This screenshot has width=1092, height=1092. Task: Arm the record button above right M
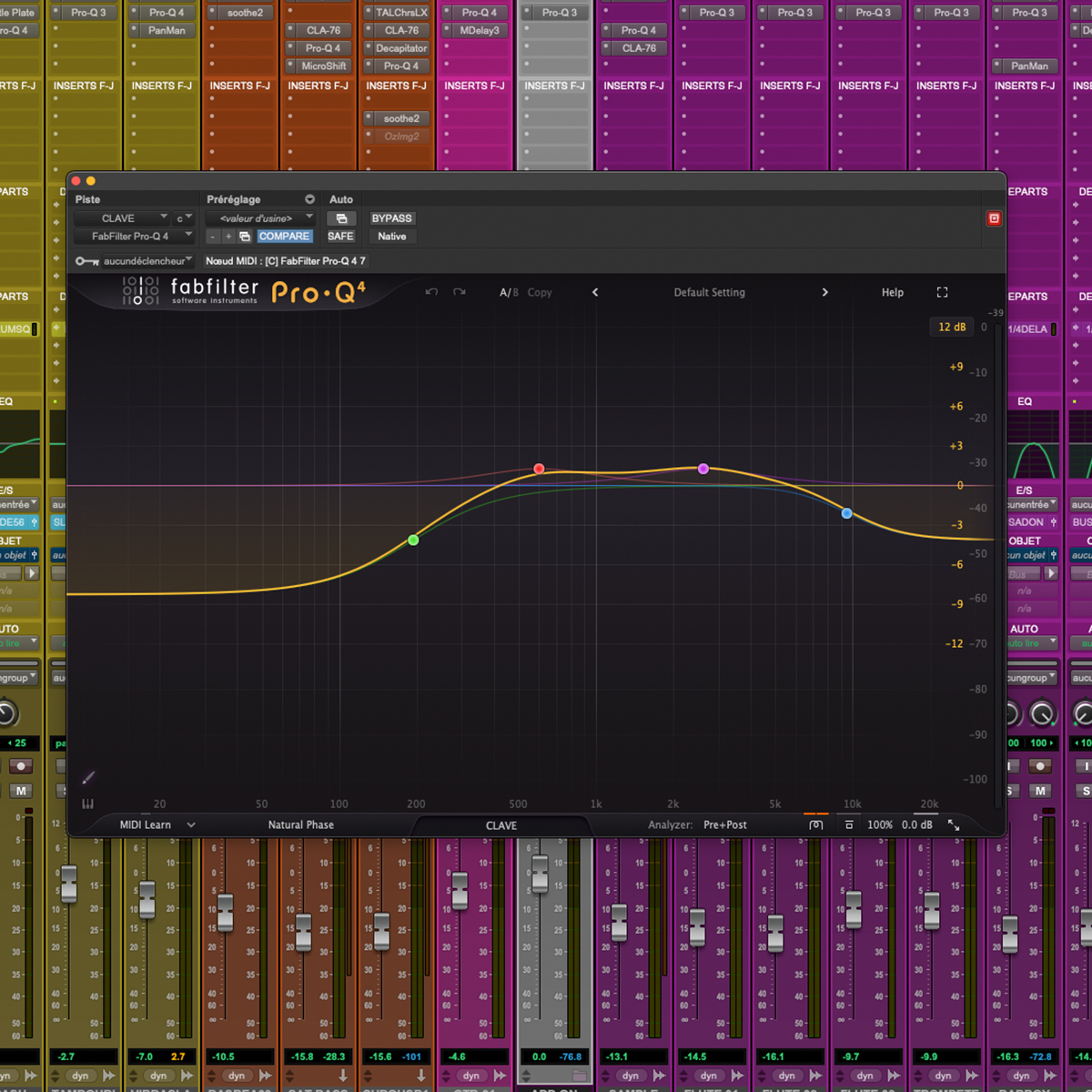1040,765
